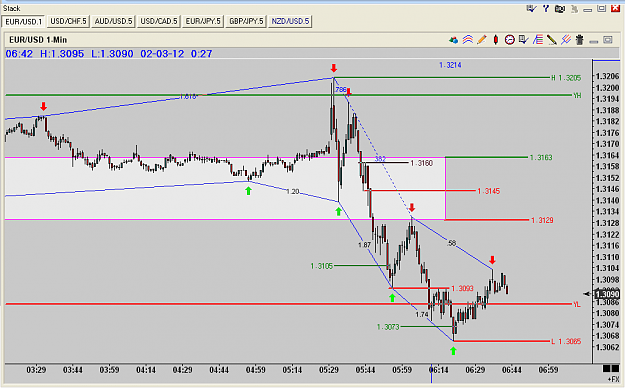The height and width of the screenshot is (388, 625).
Task: Click the 1.87 ratio label on chart
Action: [364, 245]
